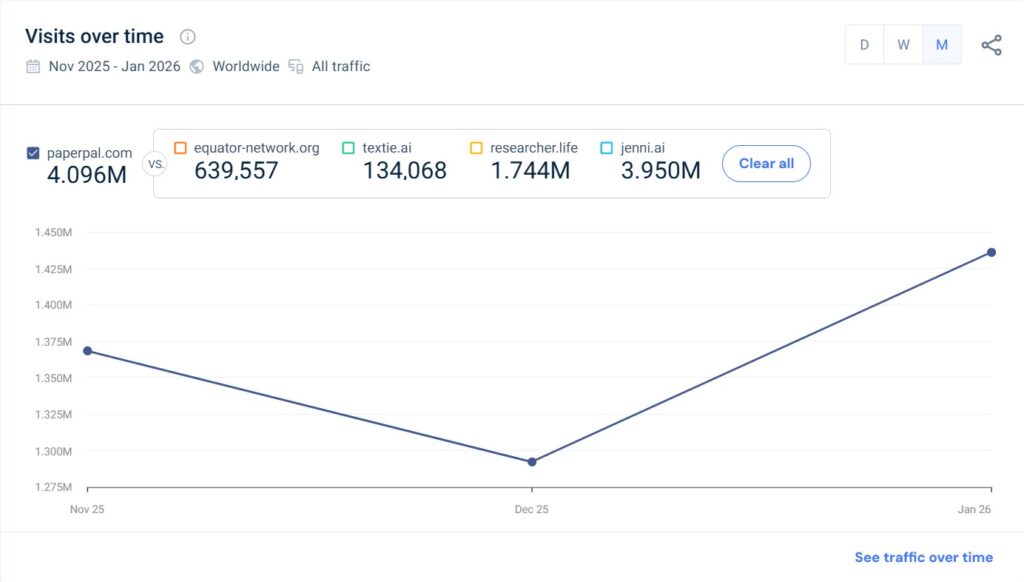1024x582 pixels.
Task: Select the All traffic filter icon
Action: (x=295, y=66)
